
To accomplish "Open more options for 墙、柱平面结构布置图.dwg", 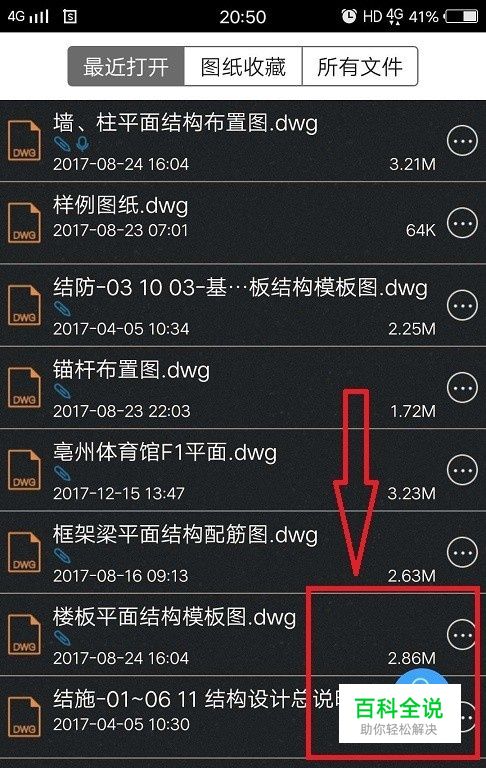I will [x=462, y=141].
